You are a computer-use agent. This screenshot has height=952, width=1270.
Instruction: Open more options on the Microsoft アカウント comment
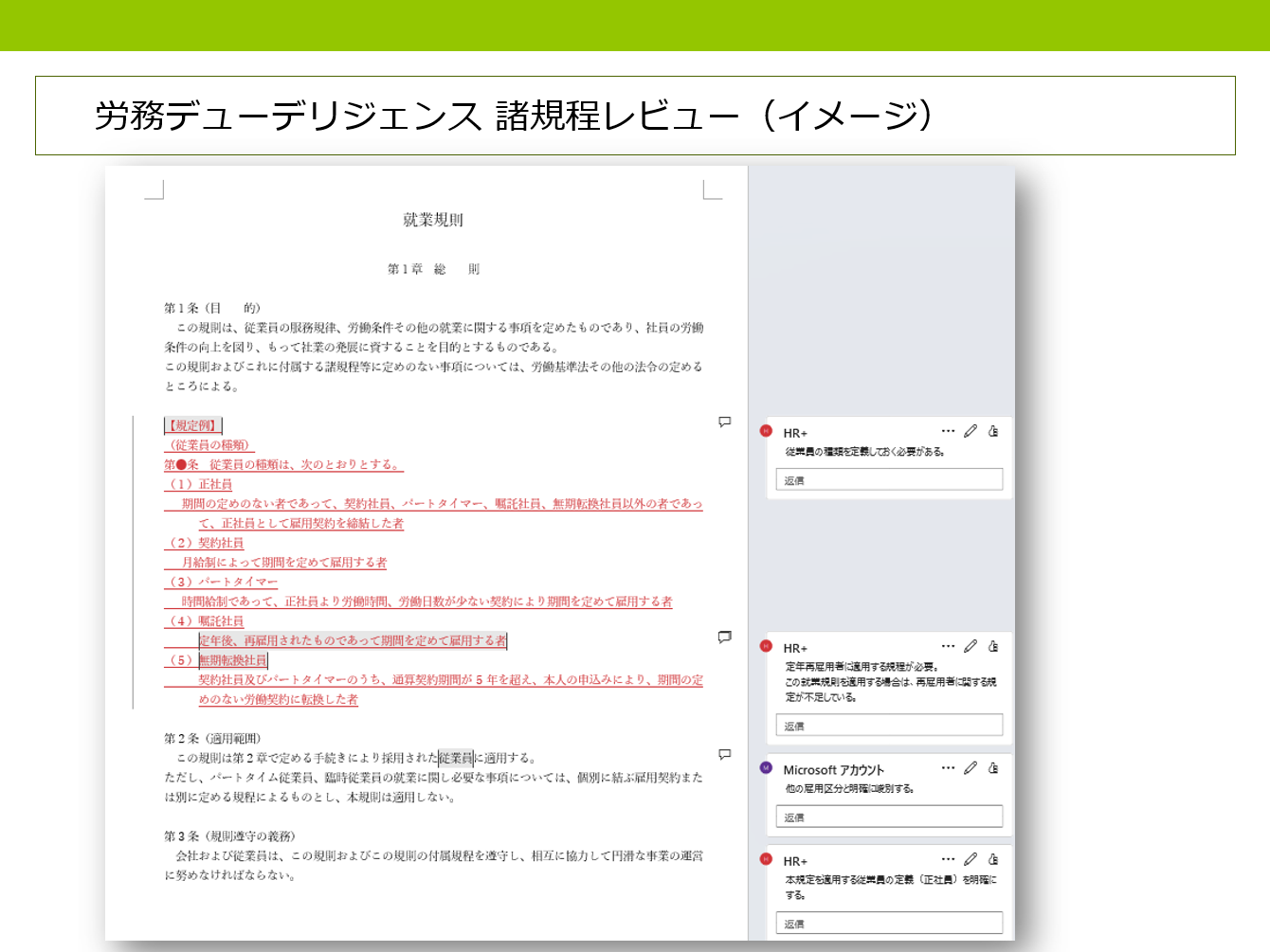click(x=948, y=768)
